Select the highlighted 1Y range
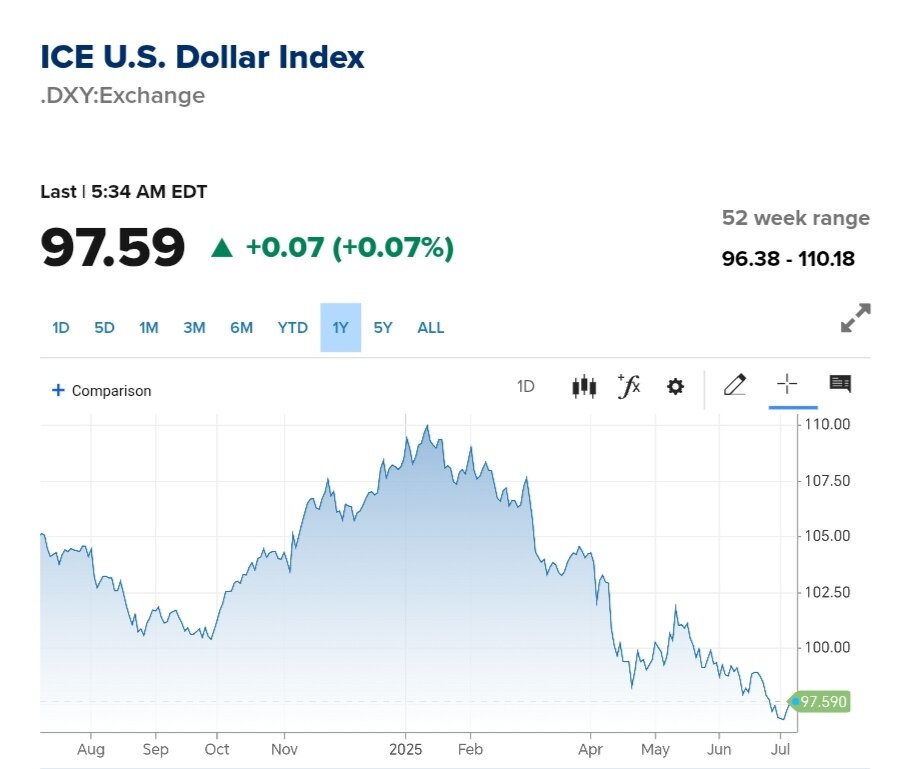This screenshot has height=769, width=903. [341, 328]
